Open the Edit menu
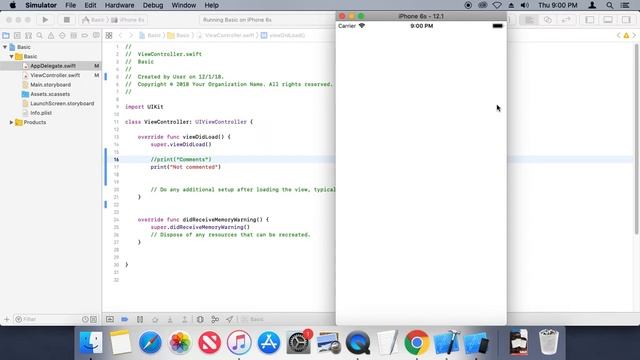The image size is (640, 360). [x=90, y=5]
